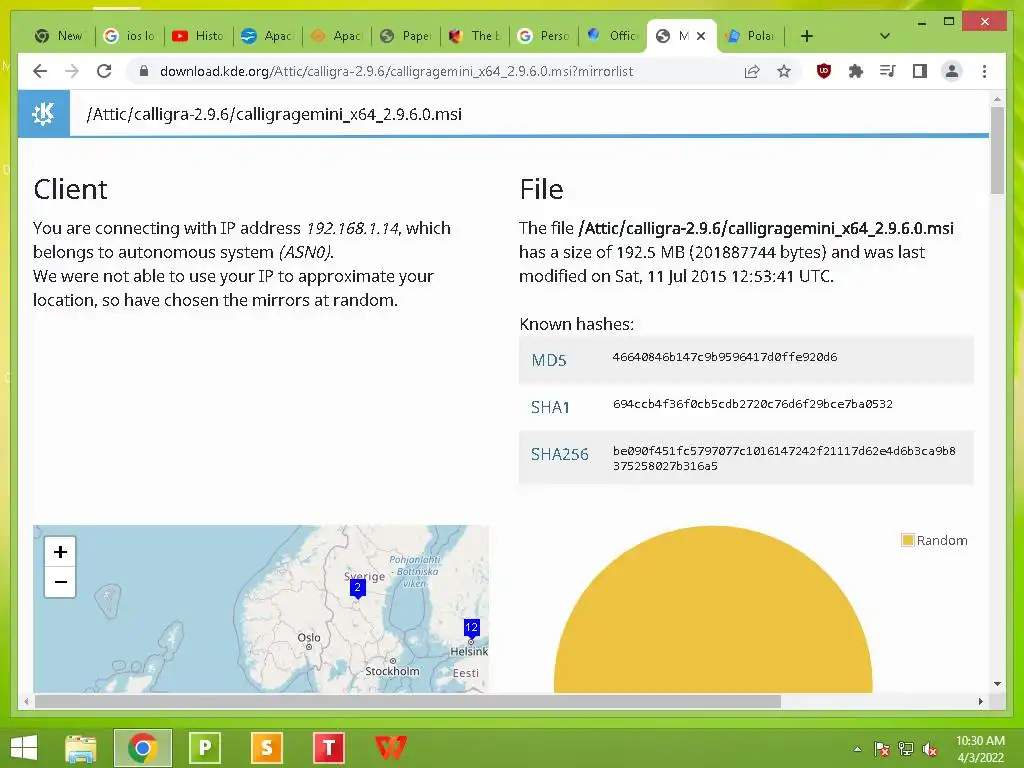1024x768 pixels.
Task: Click the Action Center flag tray icon
Action: [881, 749]
